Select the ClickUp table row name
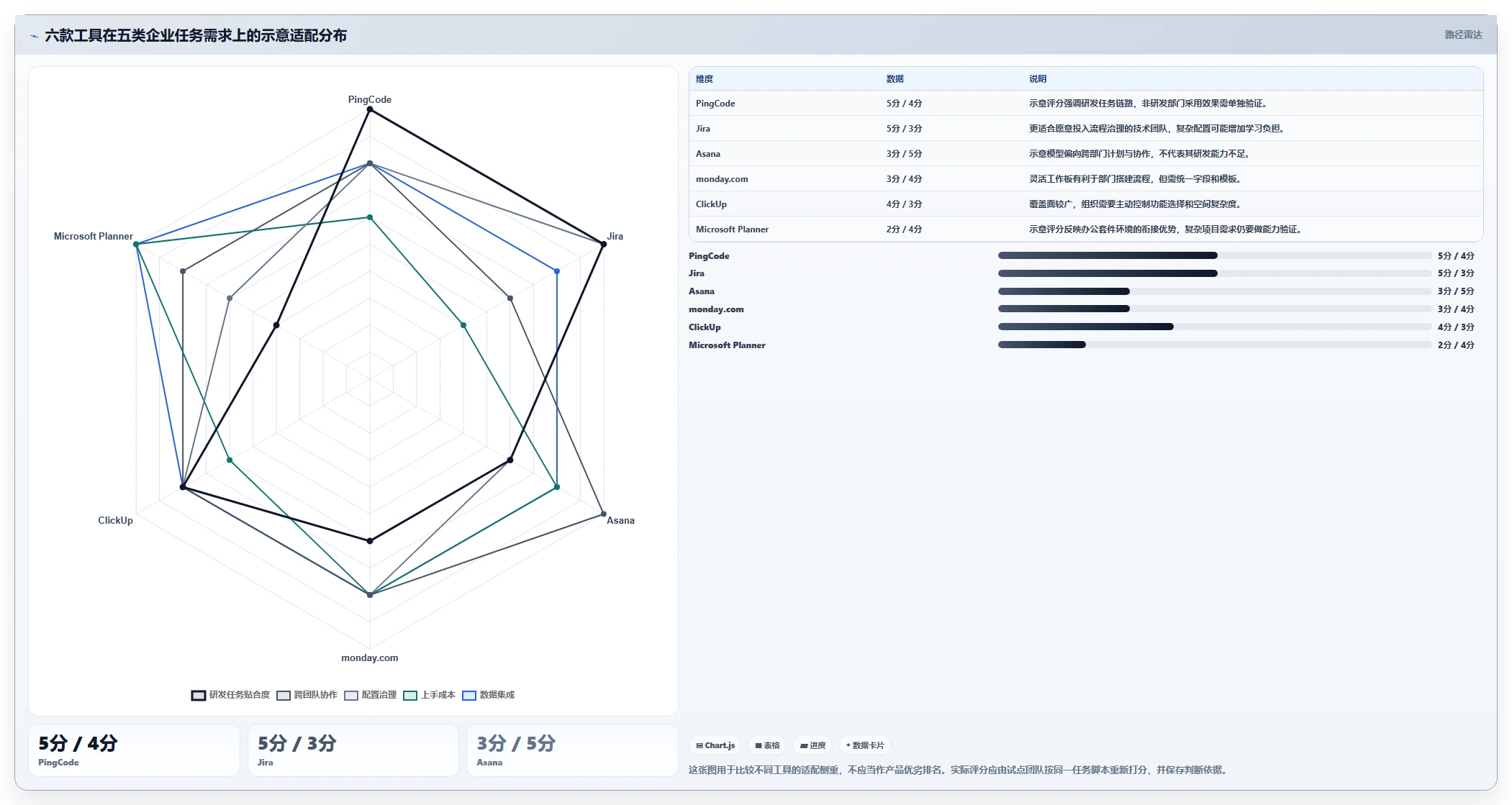 [711, 204]
